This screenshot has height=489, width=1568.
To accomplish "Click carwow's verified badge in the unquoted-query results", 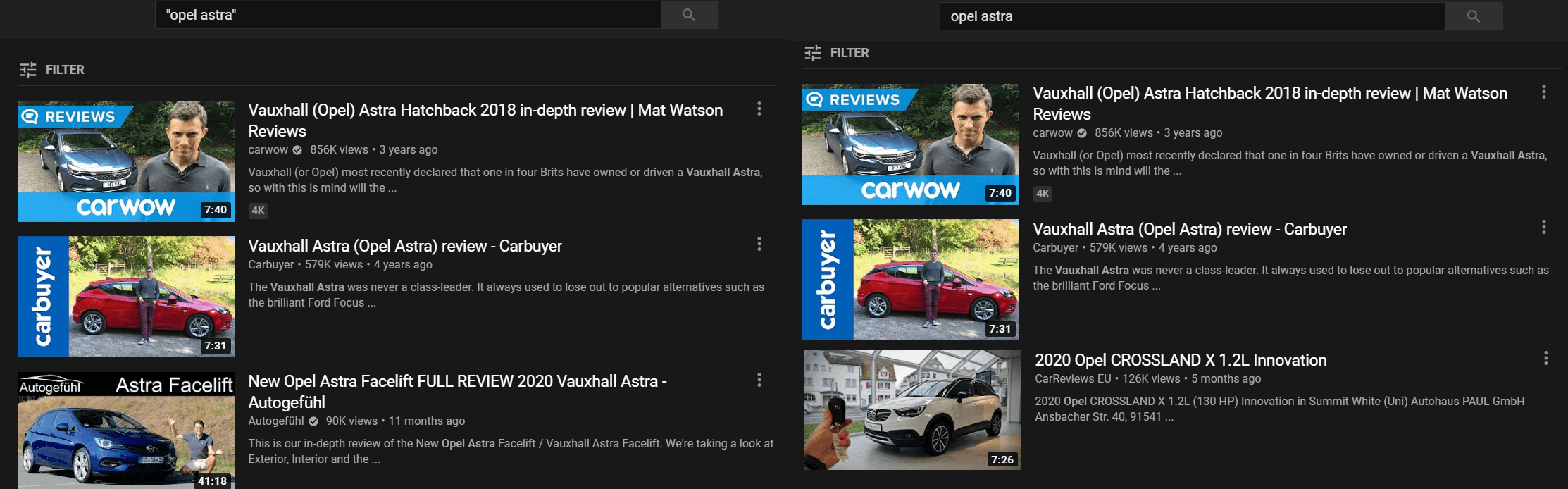I will [x=1082, y=133].
